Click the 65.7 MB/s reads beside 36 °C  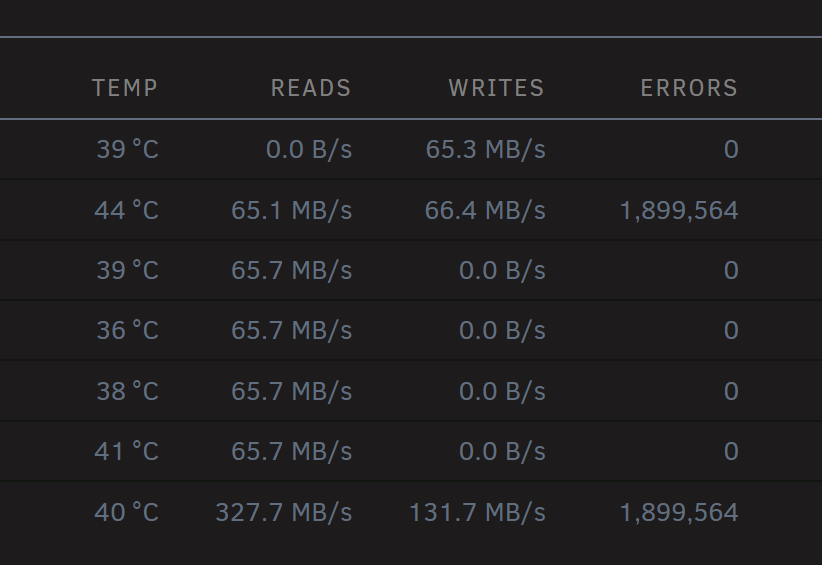point(291,330)
